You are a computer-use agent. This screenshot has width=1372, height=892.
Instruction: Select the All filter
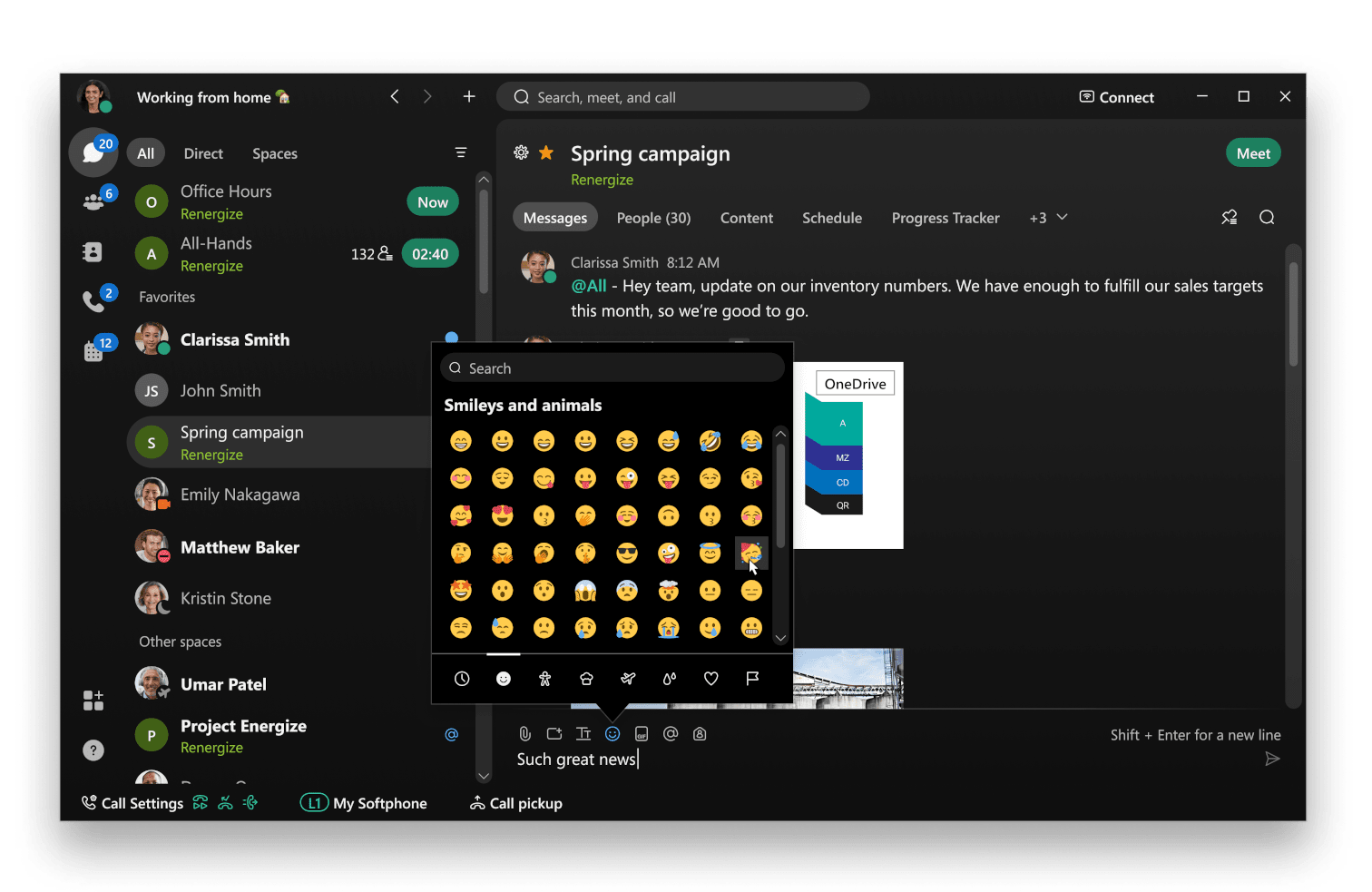[x=146, y=153]
